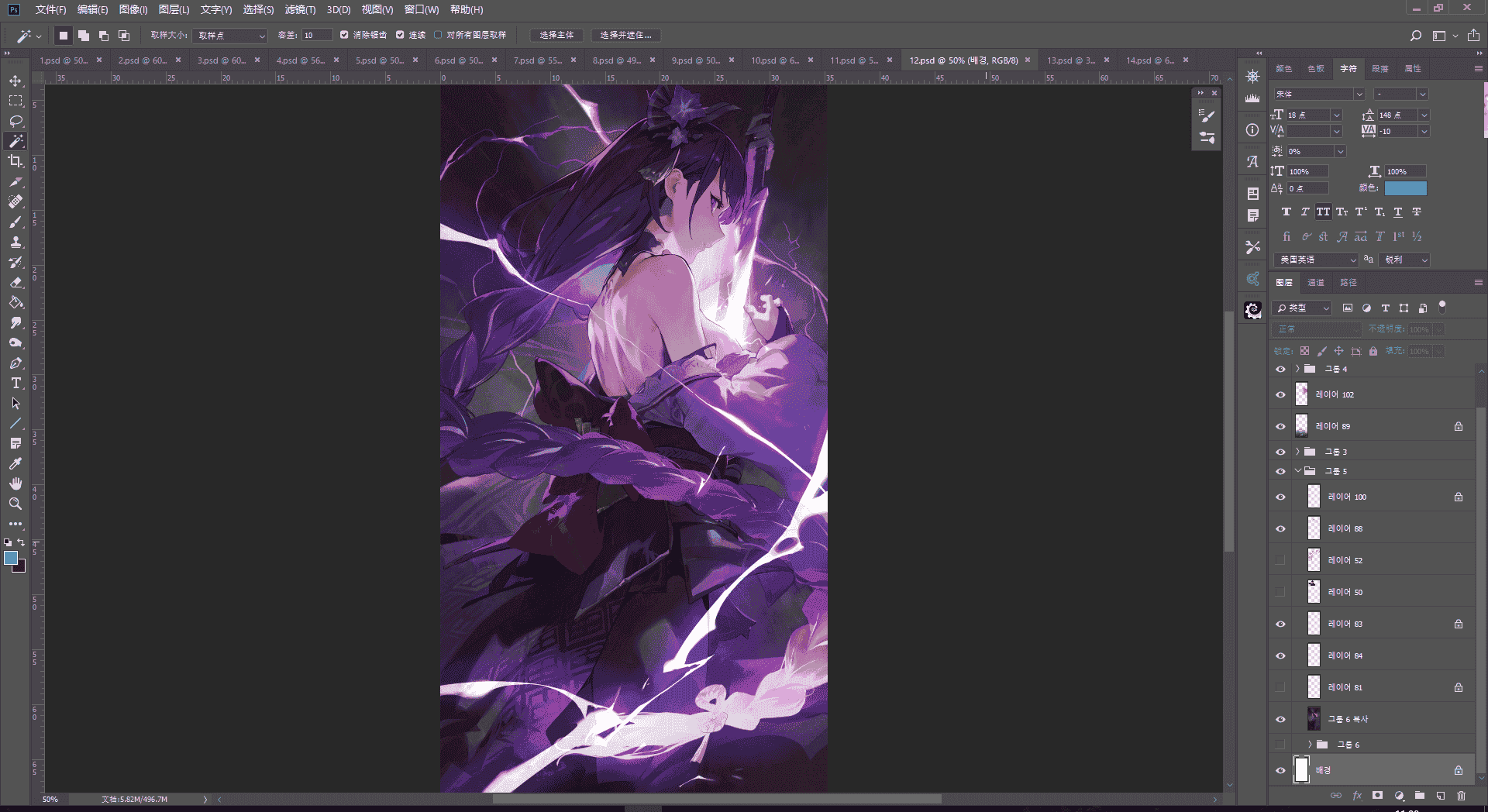Image resolution: width=1488 pixels, height=812 pixels.
Task: Show layer 레이어 52 visibility box
Action: [x=1280, y=560]
